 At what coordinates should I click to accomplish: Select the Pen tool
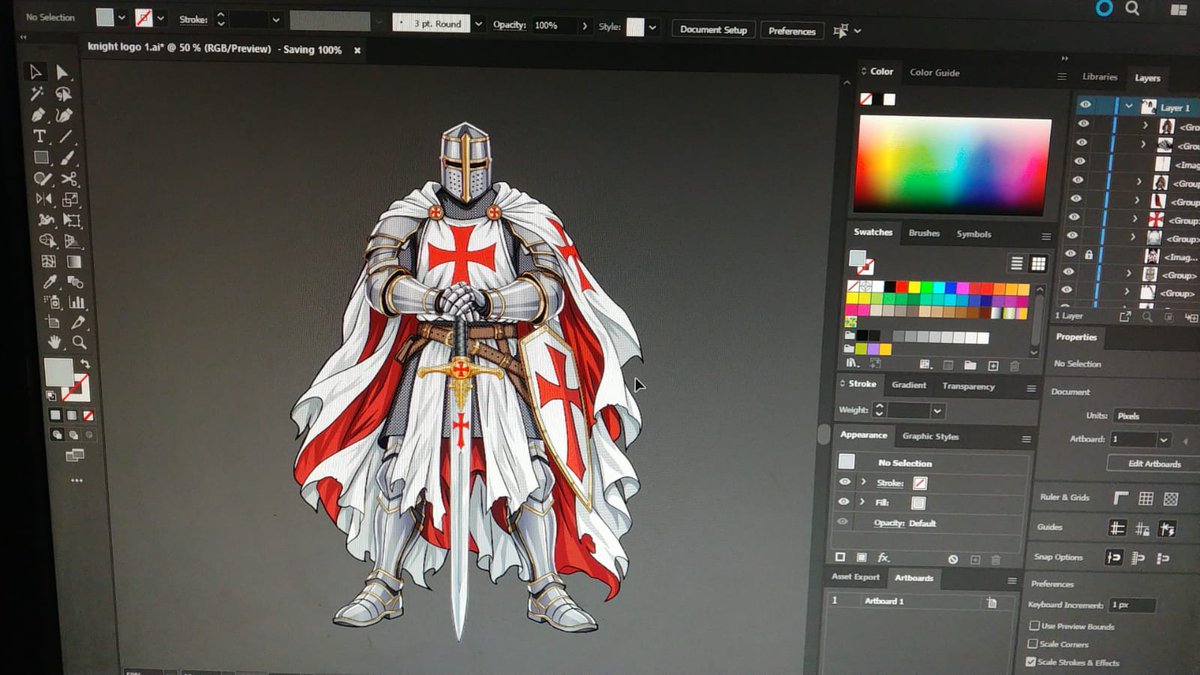coord(39,115)
